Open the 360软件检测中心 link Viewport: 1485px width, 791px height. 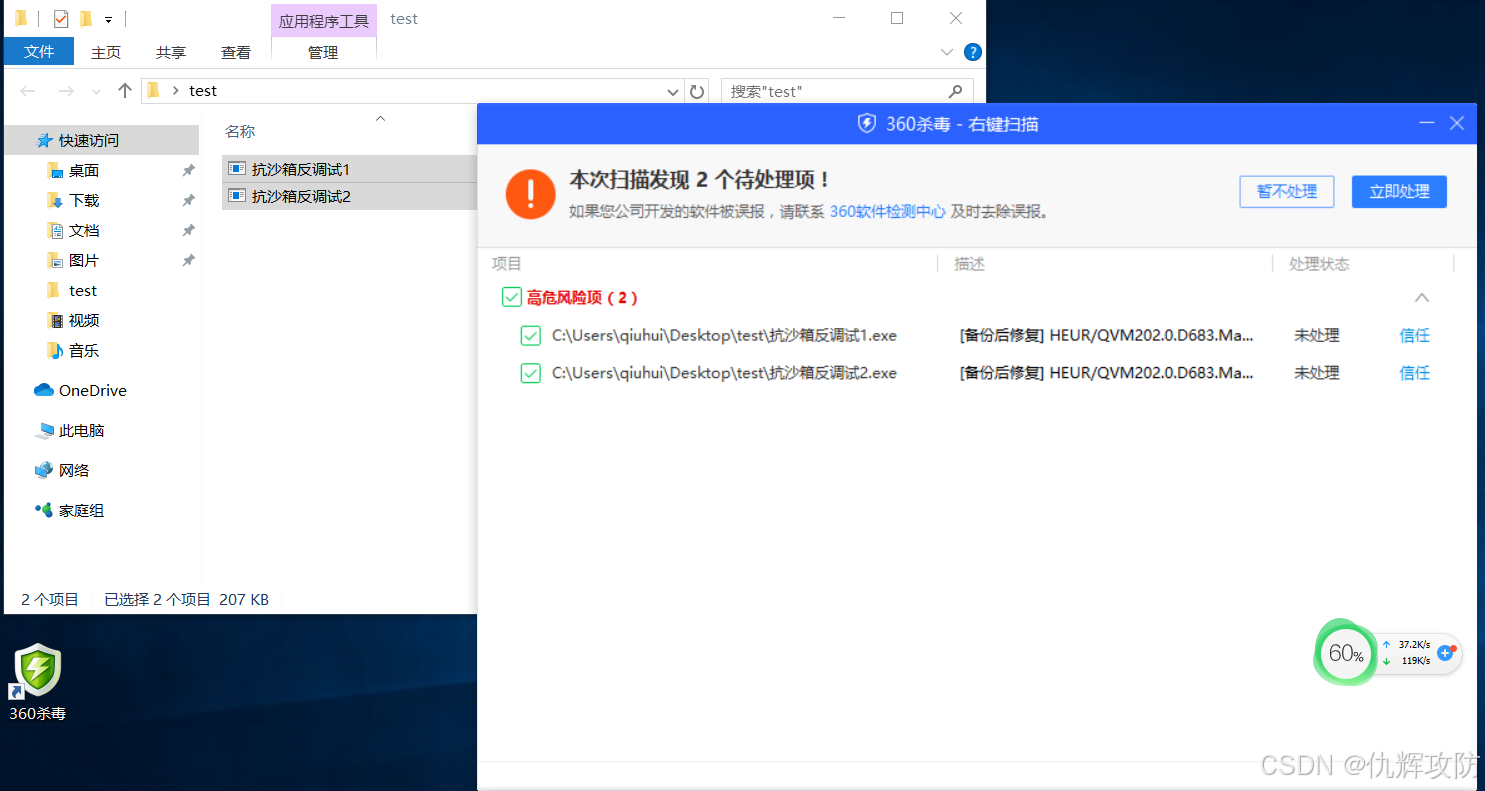pos(888,212)
